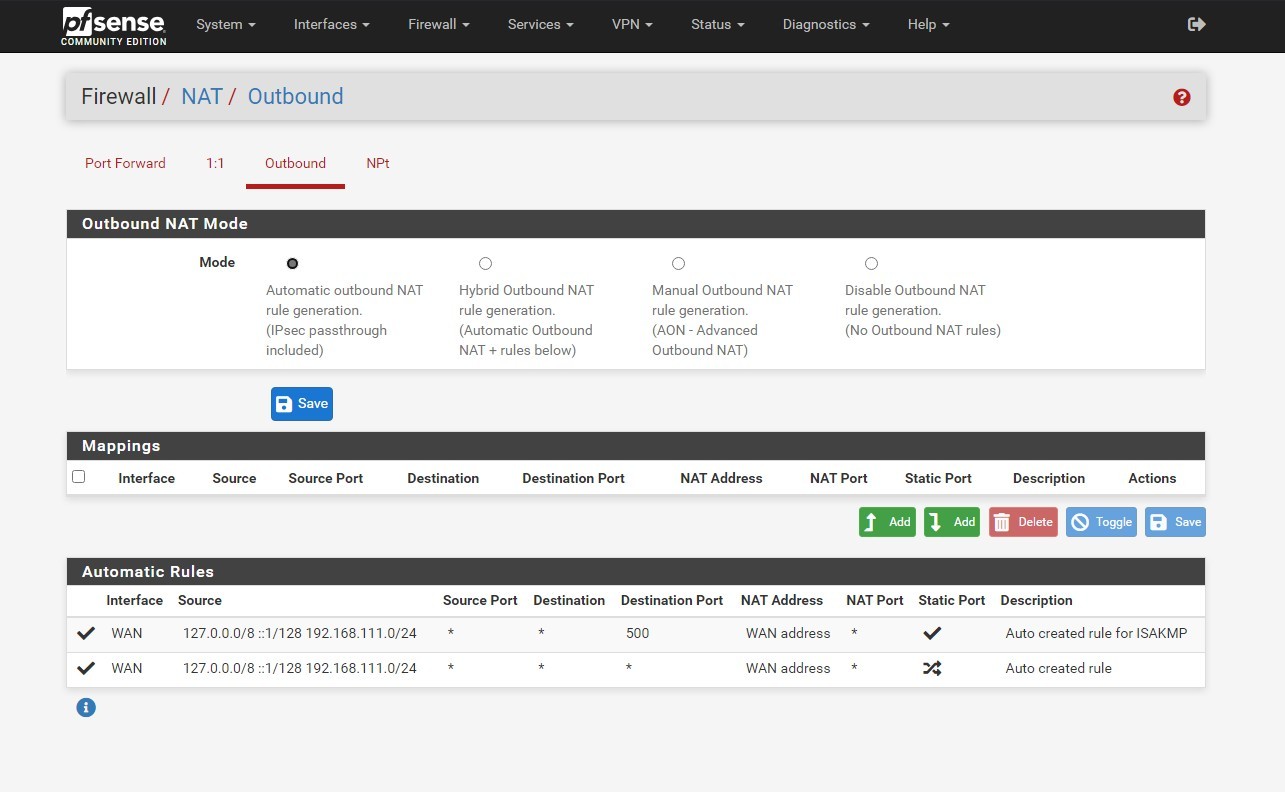Click the Toggle mappings icon

tap(1100, 521)
